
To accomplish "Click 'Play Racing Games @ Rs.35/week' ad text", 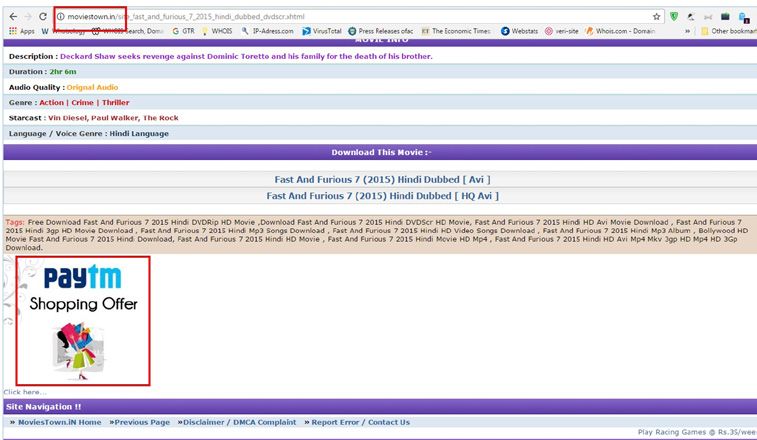I will click(x=697, y=432).
